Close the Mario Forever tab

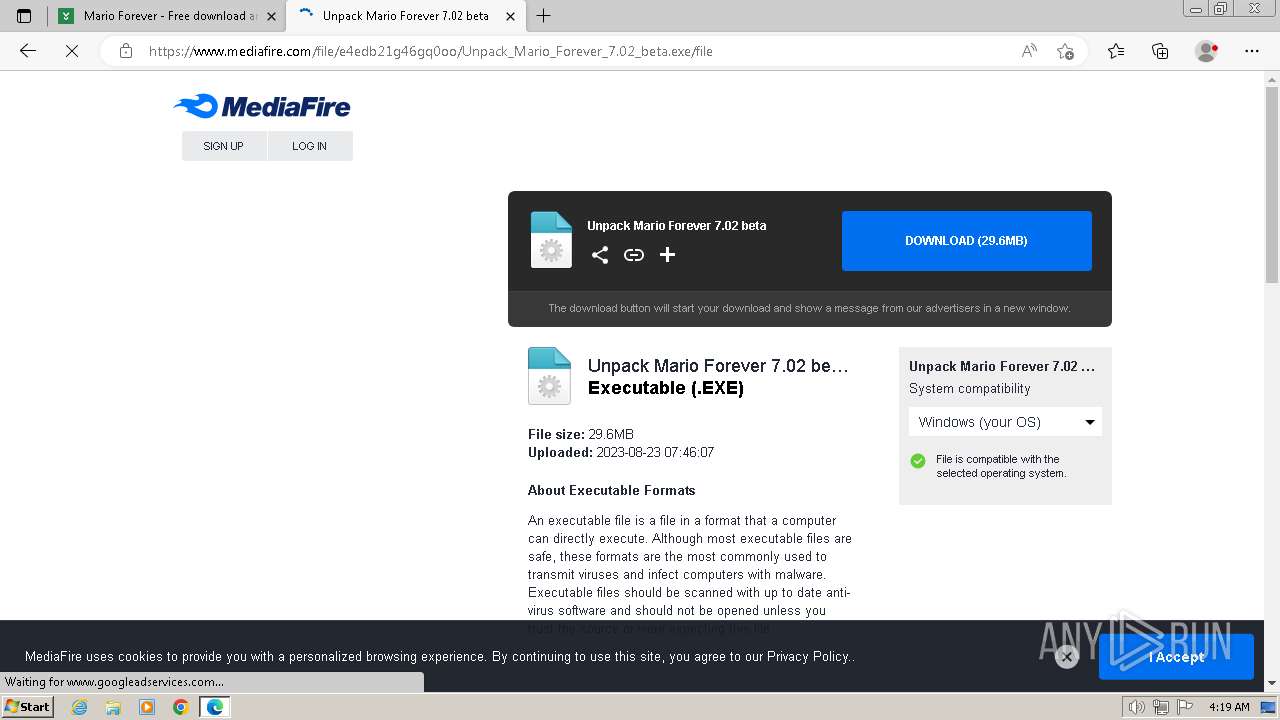coord(271,16)
